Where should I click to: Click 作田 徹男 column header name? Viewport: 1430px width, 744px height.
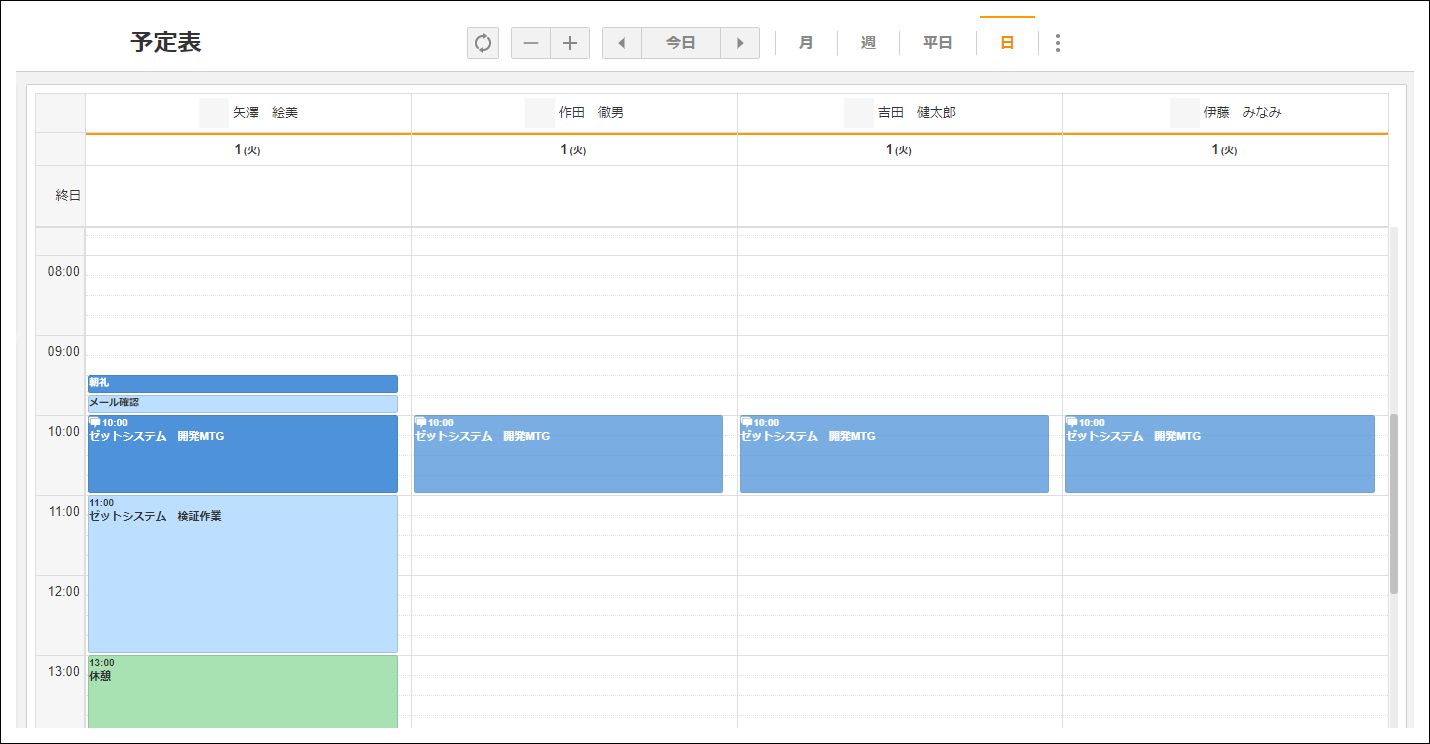pos(591,113)
